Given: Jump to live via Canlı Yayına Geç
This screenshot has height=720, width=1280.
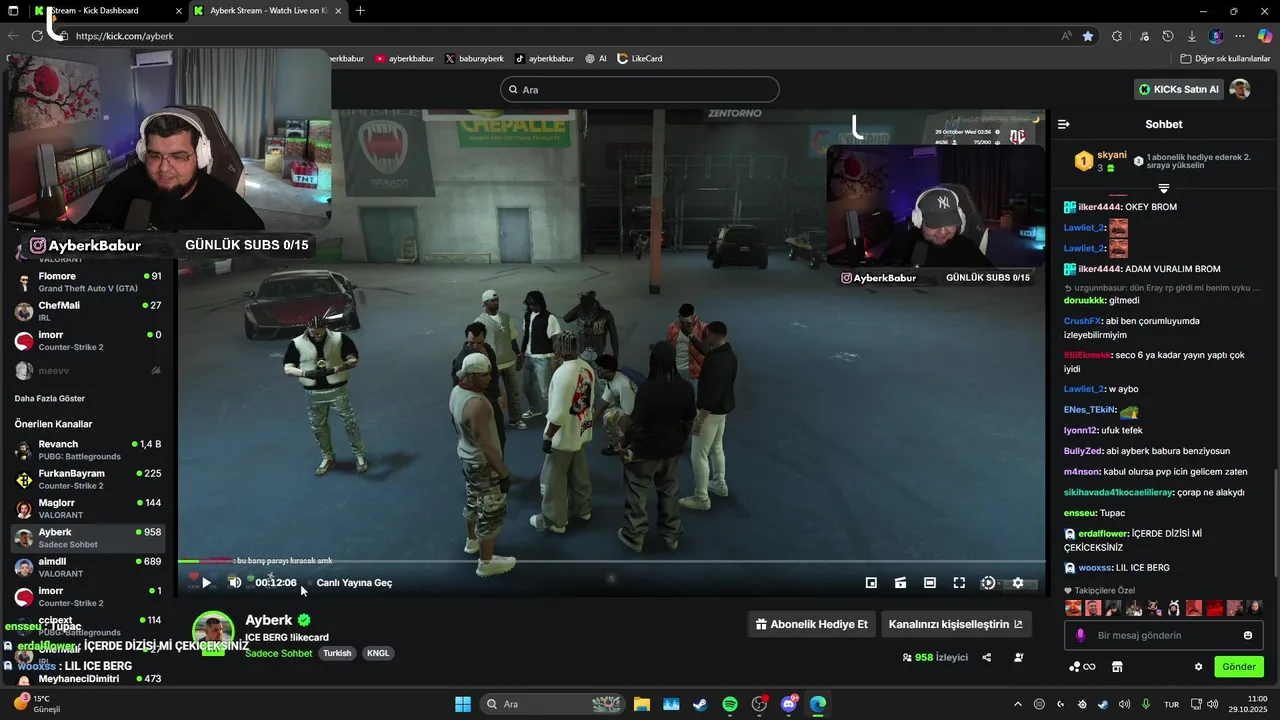Looking at the screenshot, I should tap(354, 583).
